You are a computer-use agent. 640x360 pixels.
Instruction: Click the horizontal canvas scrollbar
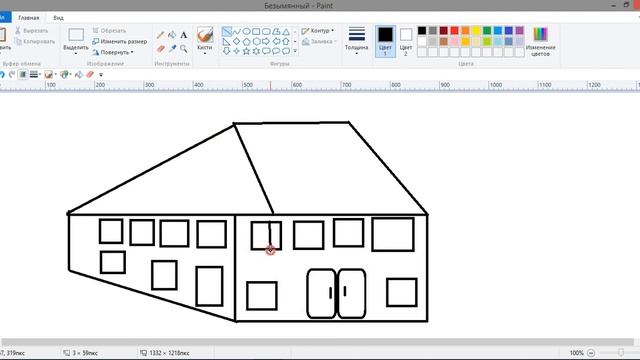pos(318,342)
